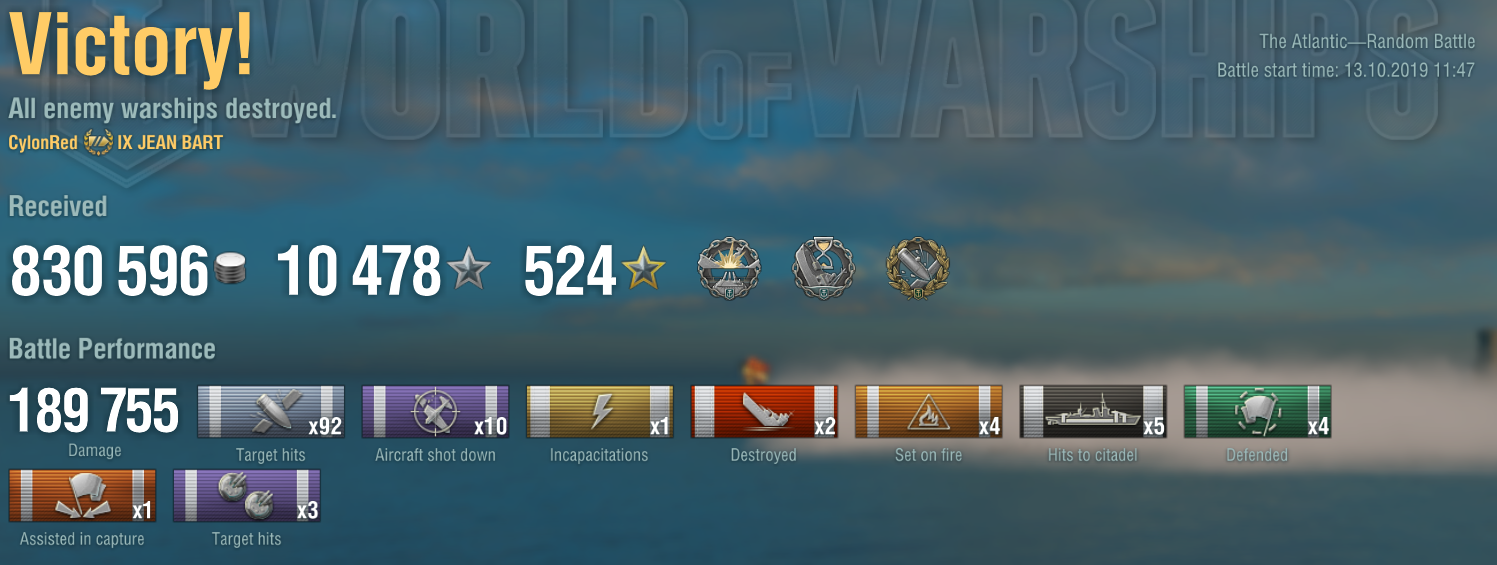Click the Hits to citadel ribbon
The image size is (1497, 565).
tap(1093, 412)
